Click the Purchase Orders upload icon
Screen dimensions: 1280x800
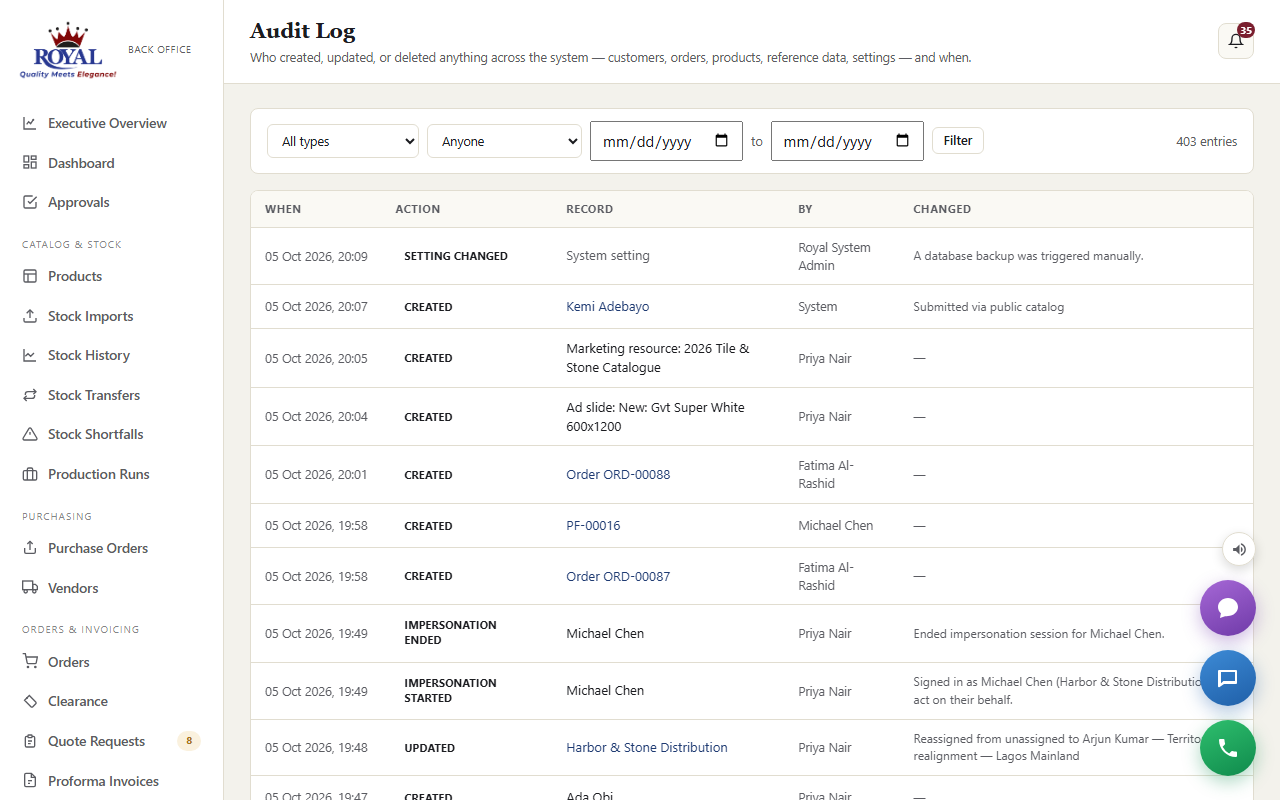[30, 548]
